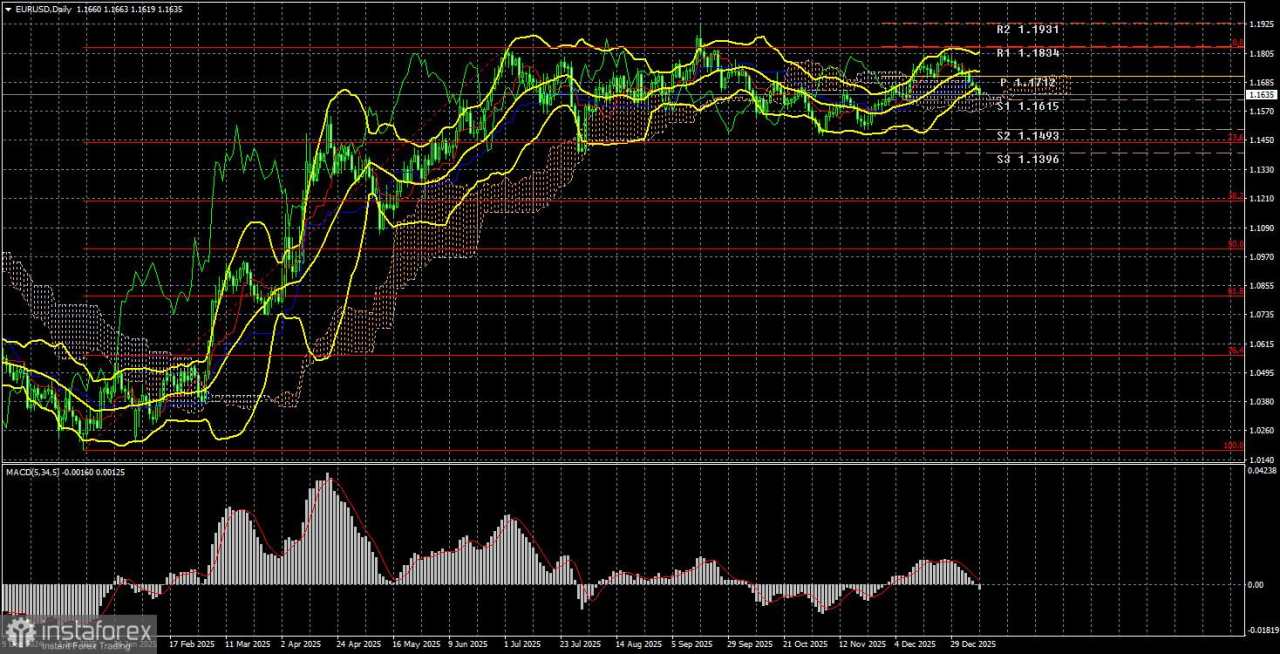
Task: Select the S2 1.1493 support marker
Action: pos(1027,135)
